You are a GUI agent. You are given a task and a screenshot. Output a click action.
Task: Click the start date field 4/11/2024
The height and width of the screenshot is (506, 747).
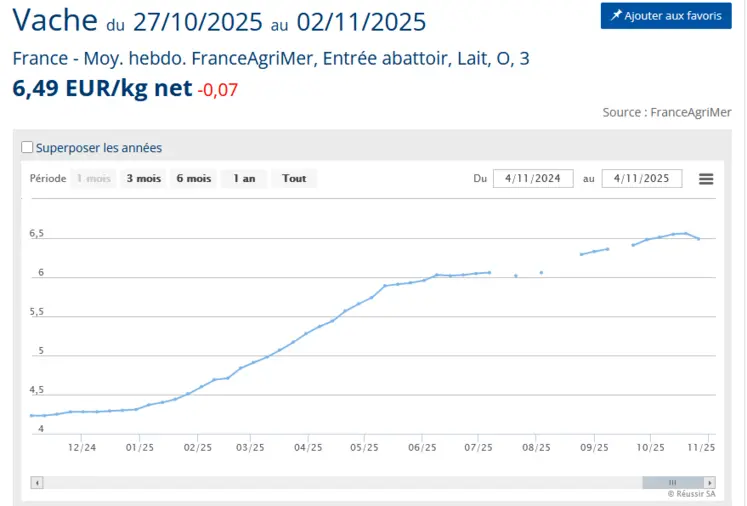coord(533,179)
